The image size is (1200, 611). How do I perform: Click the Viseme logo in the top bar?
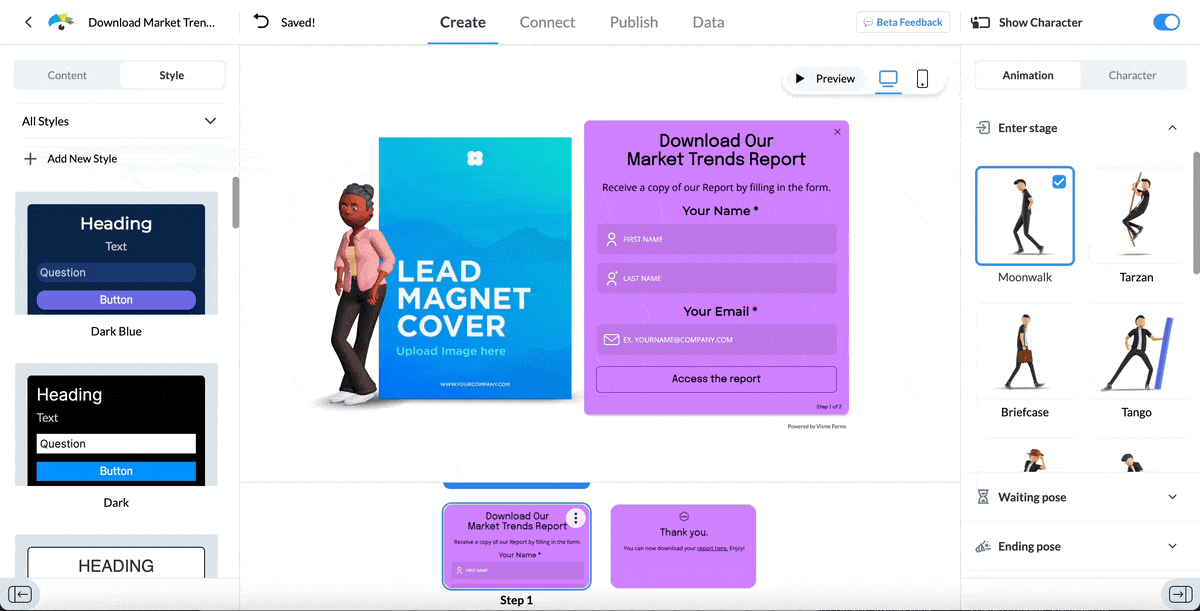point(59,20)
